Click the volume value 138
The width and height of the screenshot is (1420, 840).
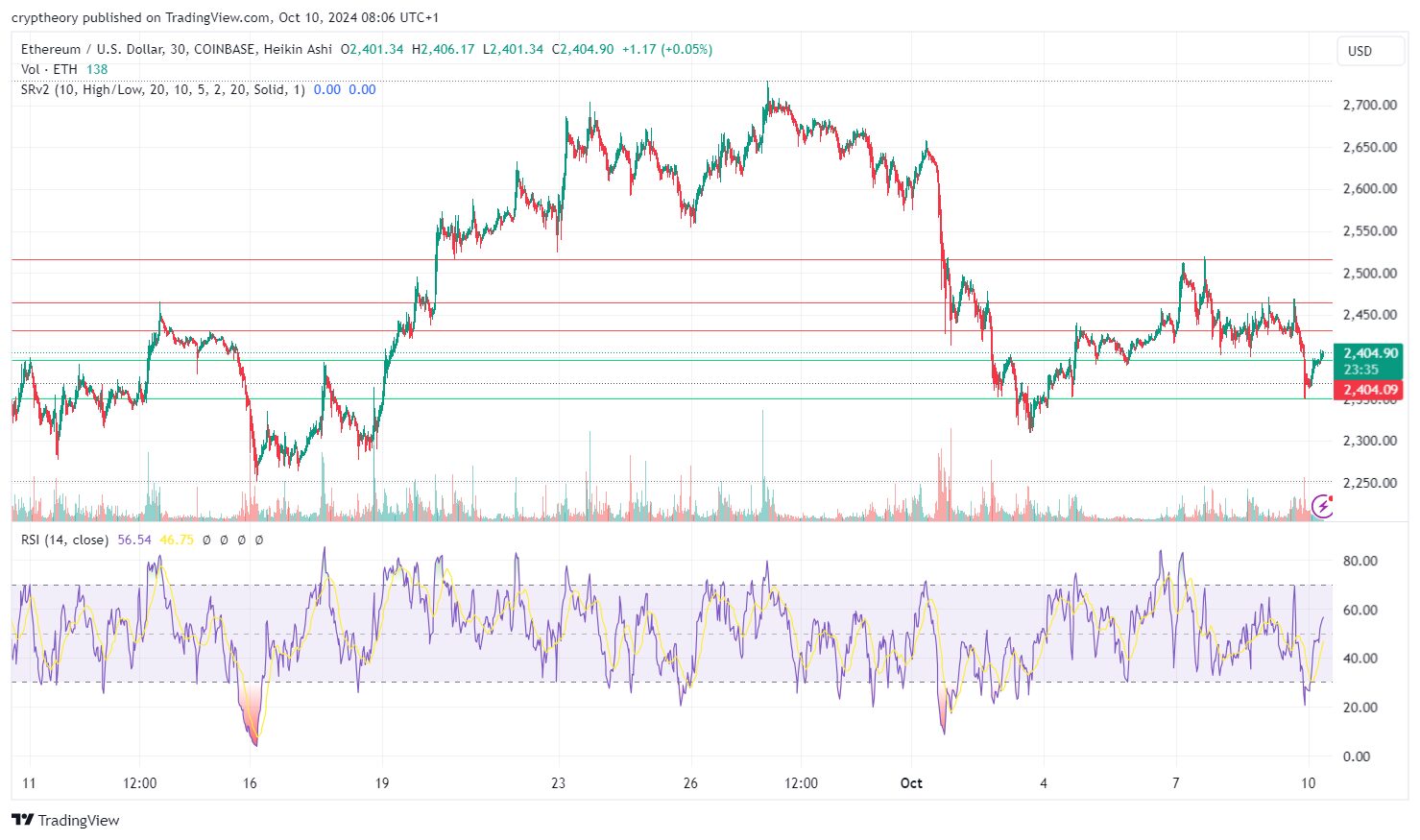(x=97, y=69)
